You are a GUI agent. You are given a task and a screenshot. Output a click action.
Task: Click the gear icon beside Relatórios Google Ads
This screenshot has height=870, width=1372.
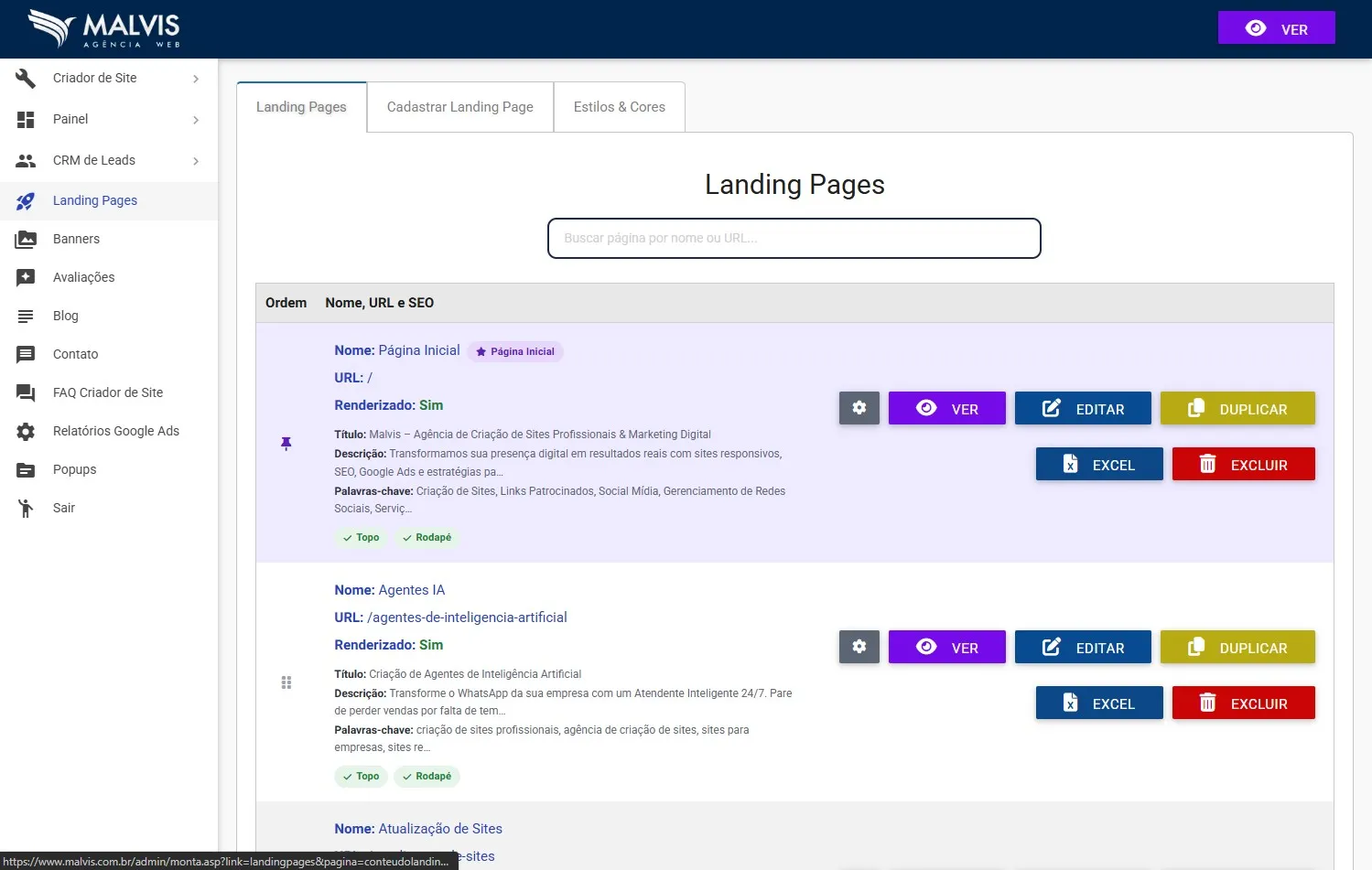coord(26,431)
